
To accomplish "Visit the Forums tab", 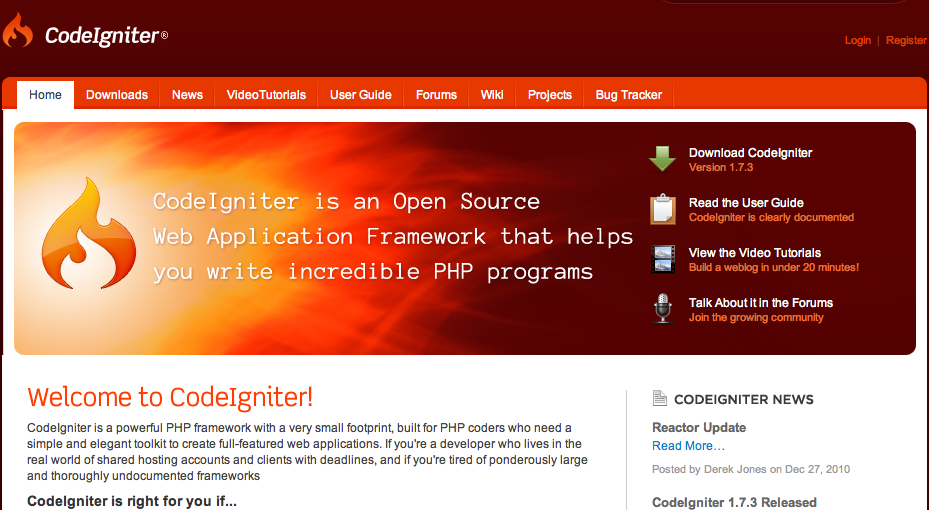I will pyautogui.click(x=436, y=95).
